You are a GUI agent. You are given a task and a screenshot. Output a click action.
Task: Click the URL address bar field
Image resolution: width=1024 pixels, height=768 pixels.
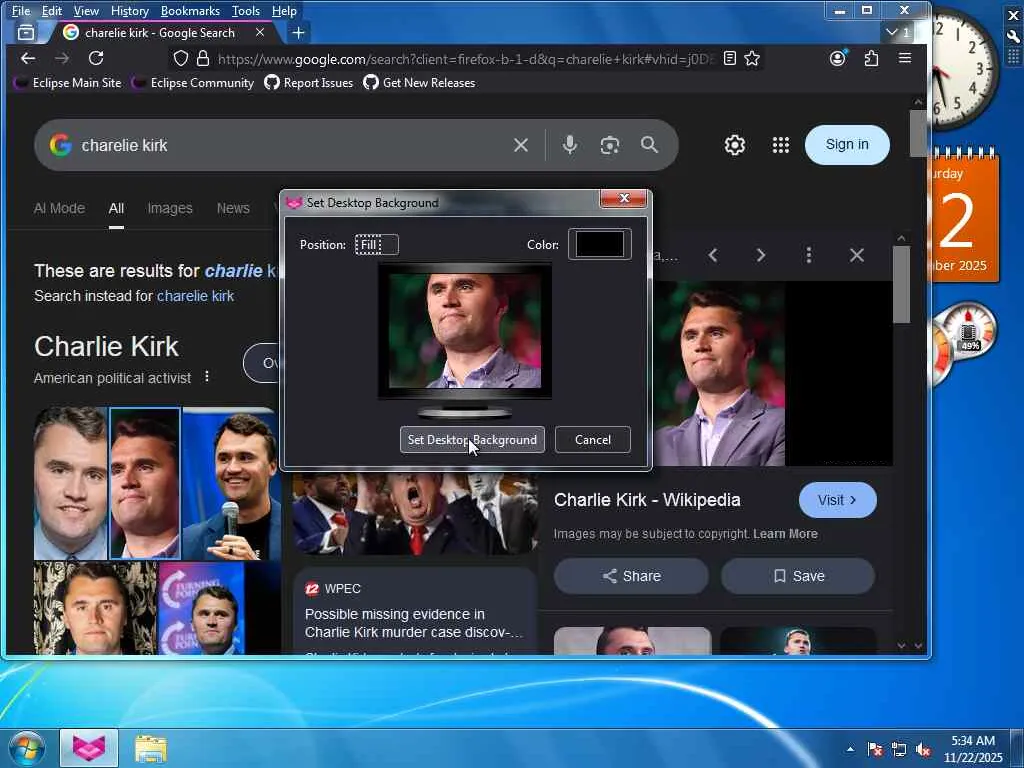click(464, 59)
